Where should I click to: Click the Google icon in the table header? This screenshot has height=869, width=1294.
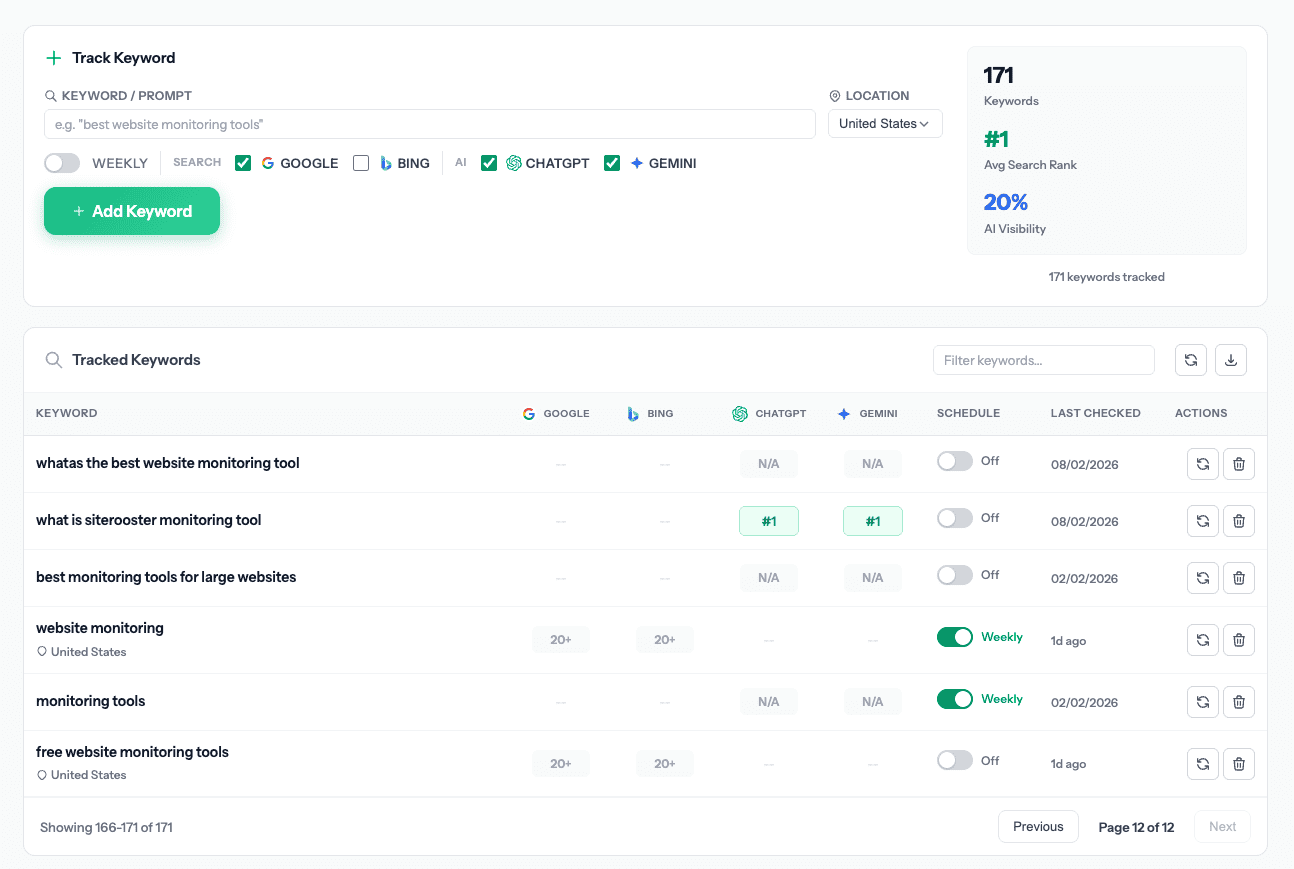528,413
